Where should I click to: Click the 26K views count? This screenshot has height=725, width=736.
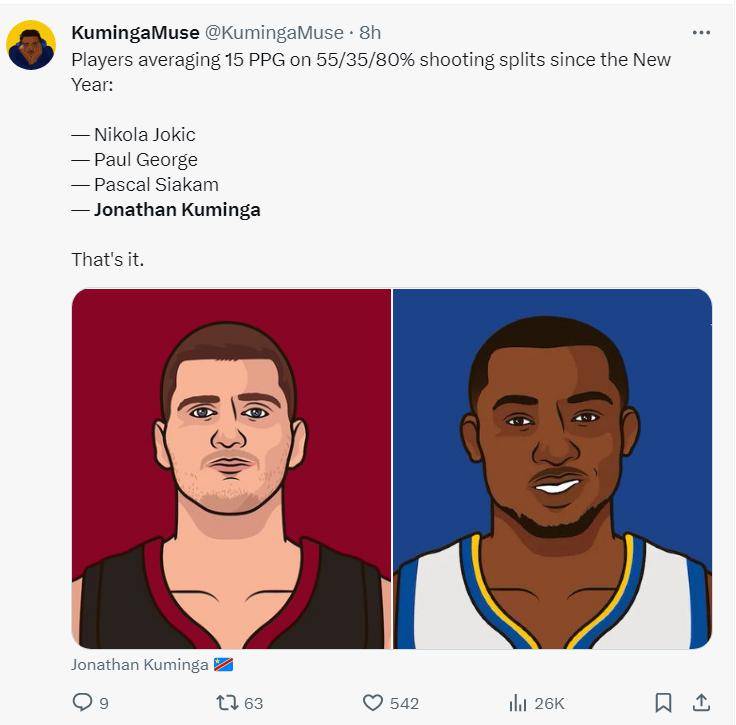click(x=550, y=703)
